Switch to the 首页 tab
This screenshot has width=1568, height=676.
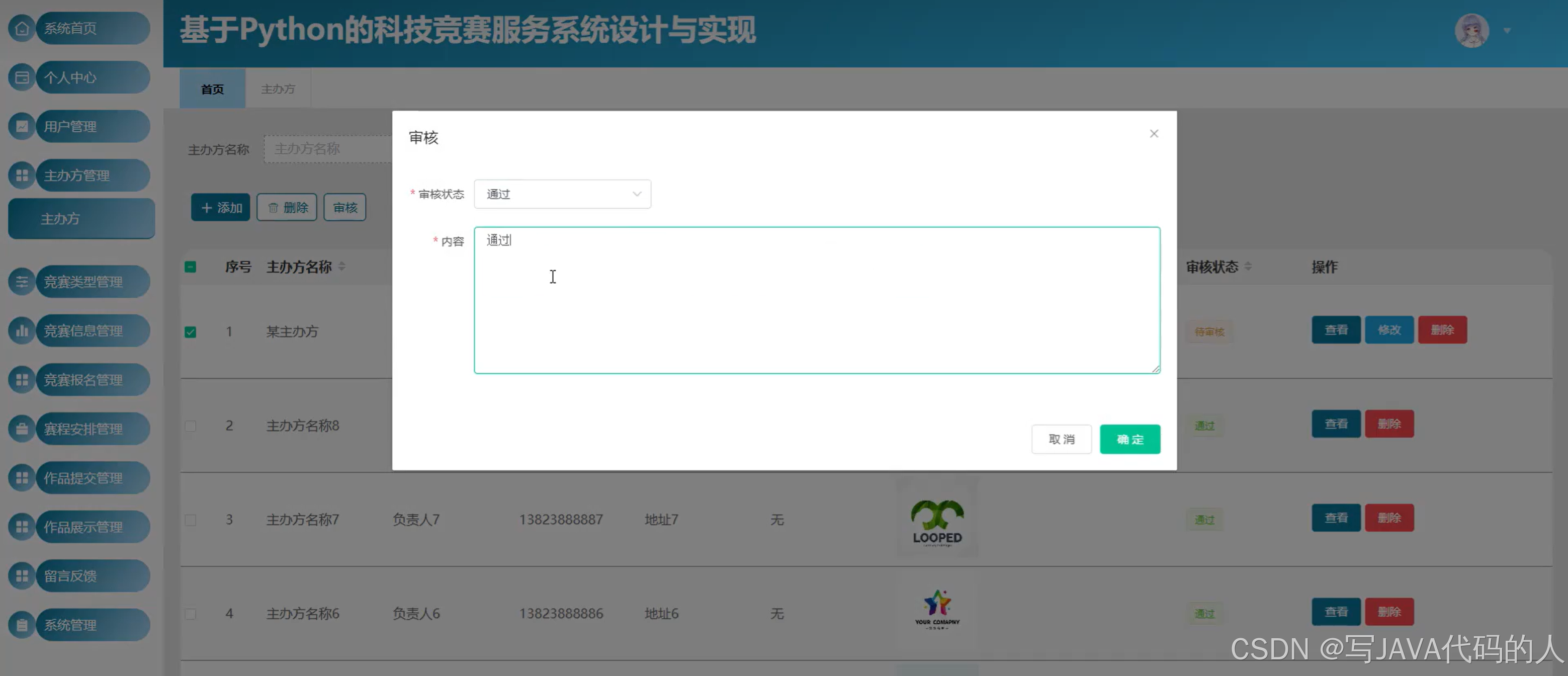point(212,89)
